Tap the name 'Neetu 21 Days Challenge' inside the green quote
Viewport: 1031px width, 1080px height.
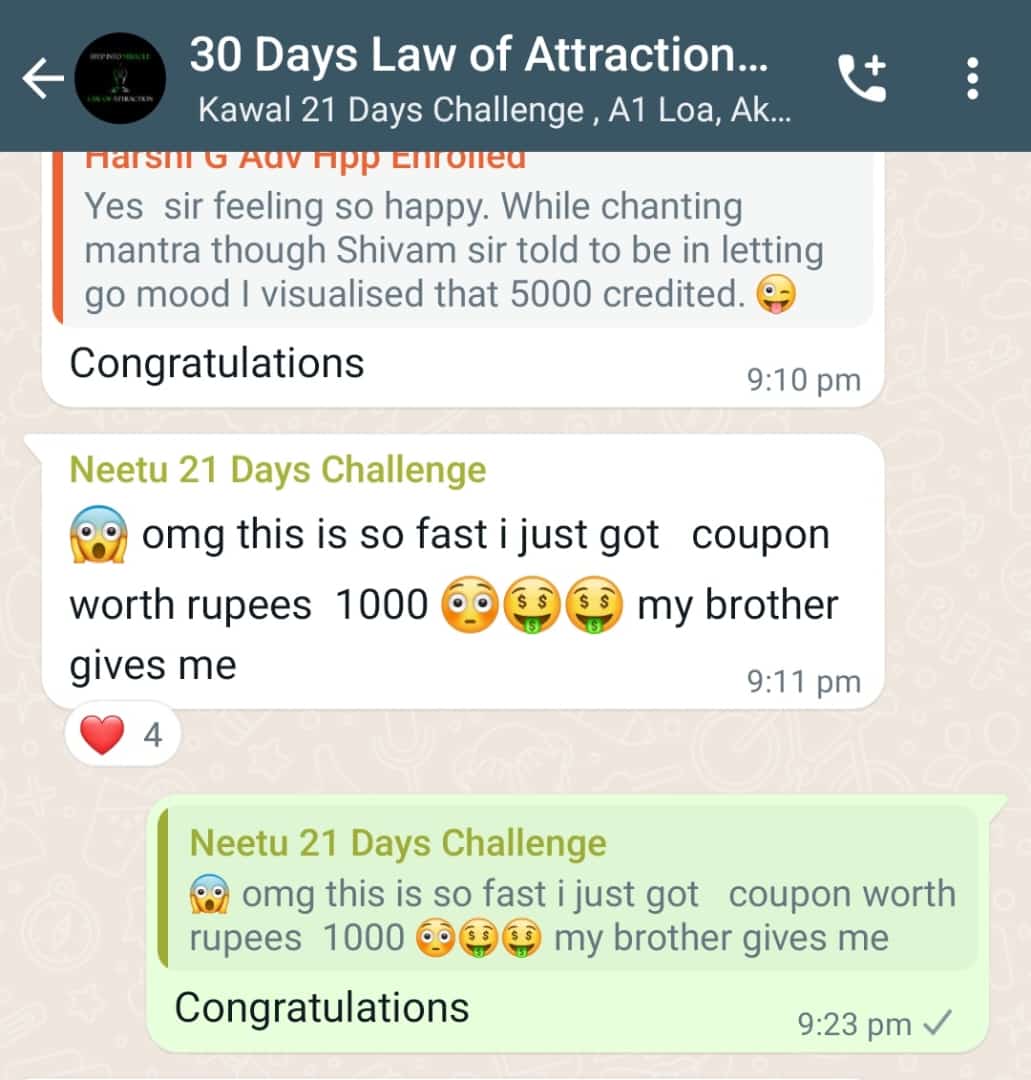[397, 842]
